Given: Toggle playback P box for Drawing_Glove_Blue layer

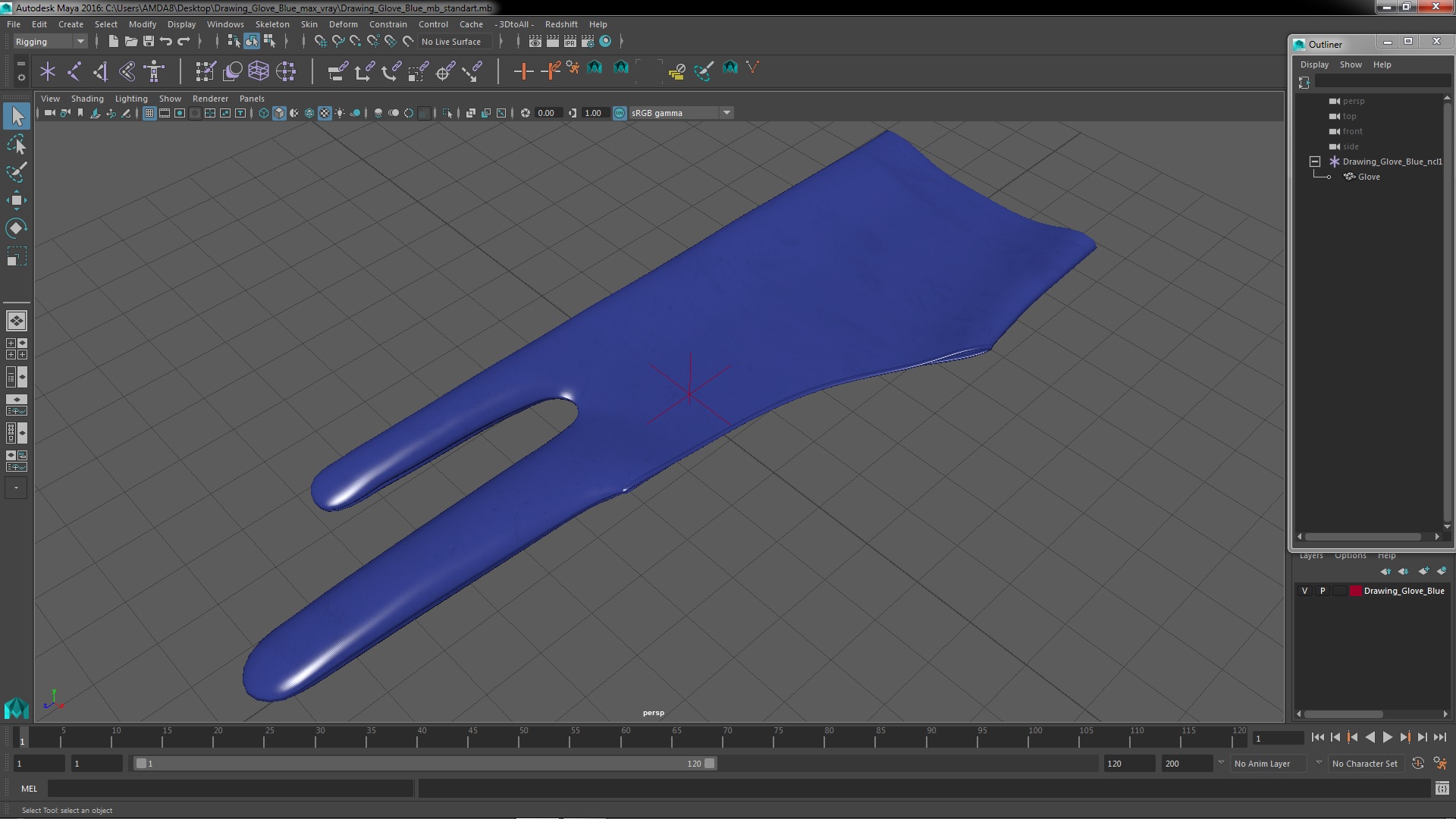Looking at the screenshot, I should pyautogui.click(x=1323, y=591).
